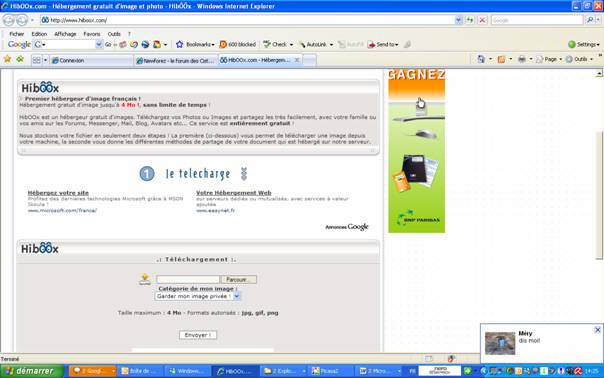Screen dimensions: 604x378
Task: Expand the address bar history dropdown
Action: (458, 20)
